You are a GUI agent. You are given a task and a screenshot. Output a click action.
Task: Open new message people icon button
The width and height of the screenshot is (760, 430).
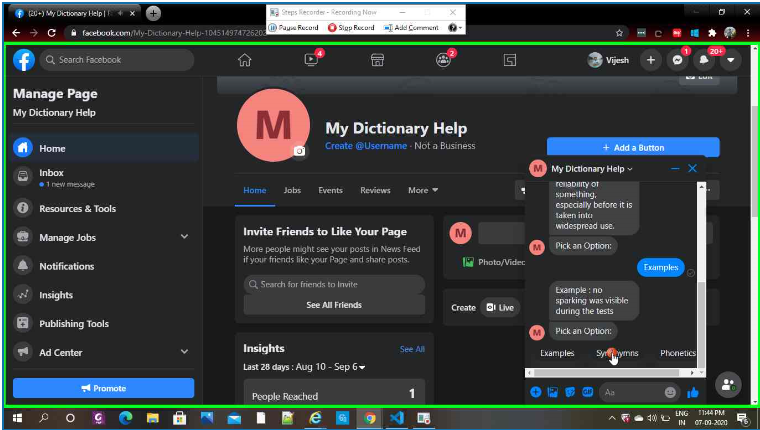pyautogui.click(x=728, y=384)
